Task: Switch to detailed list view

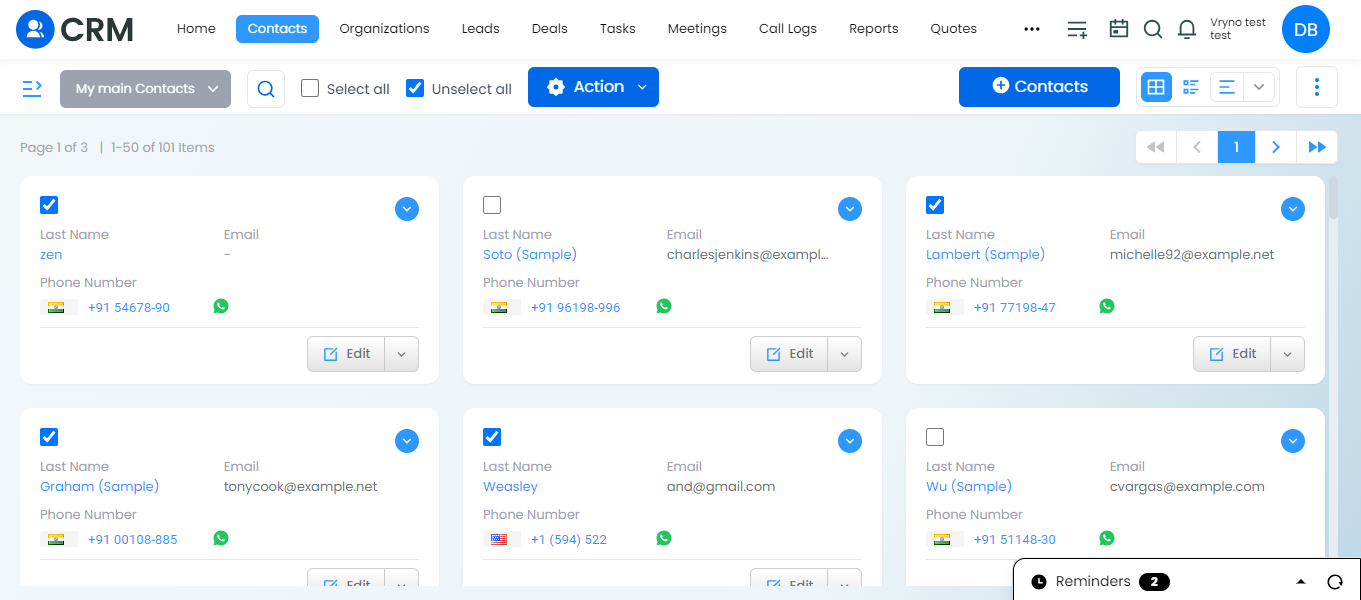Action: (x=1190, y=87)
